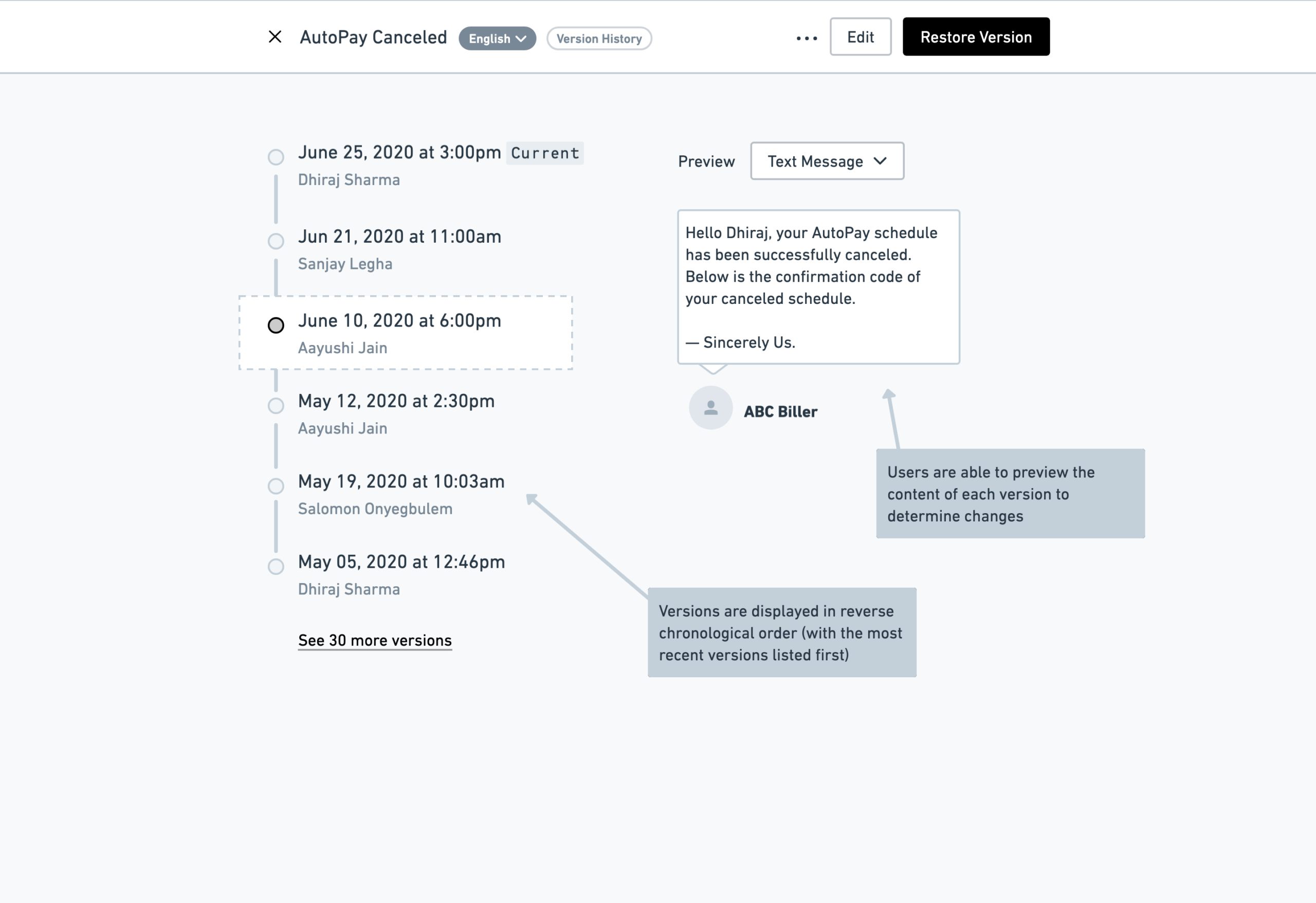Click the Current badge on latest version
Viewport: 1316px width, 903px height.
[545, 153]
